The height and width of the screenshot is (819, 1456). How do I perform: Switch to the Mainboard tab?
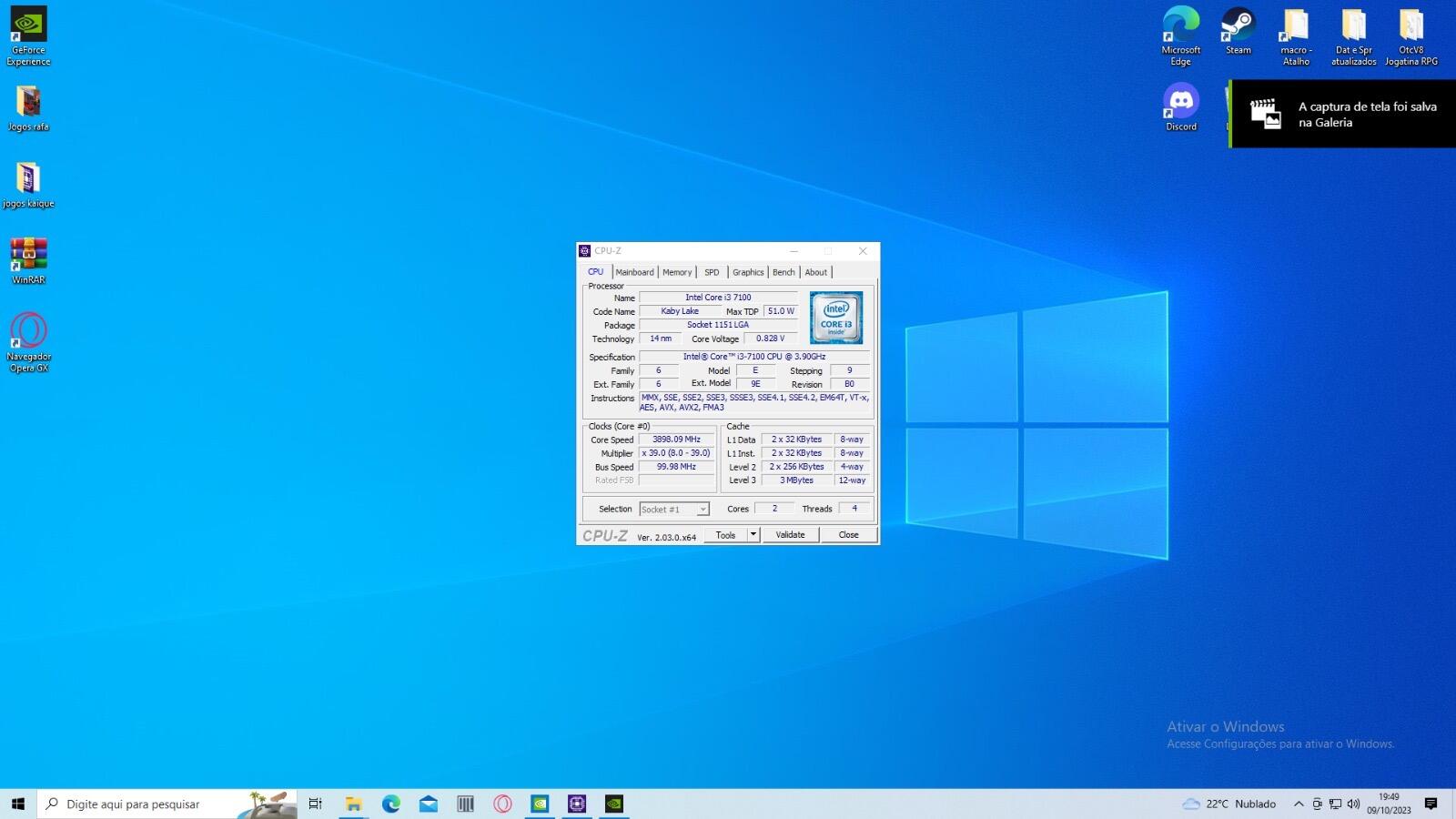coord(634,272)
